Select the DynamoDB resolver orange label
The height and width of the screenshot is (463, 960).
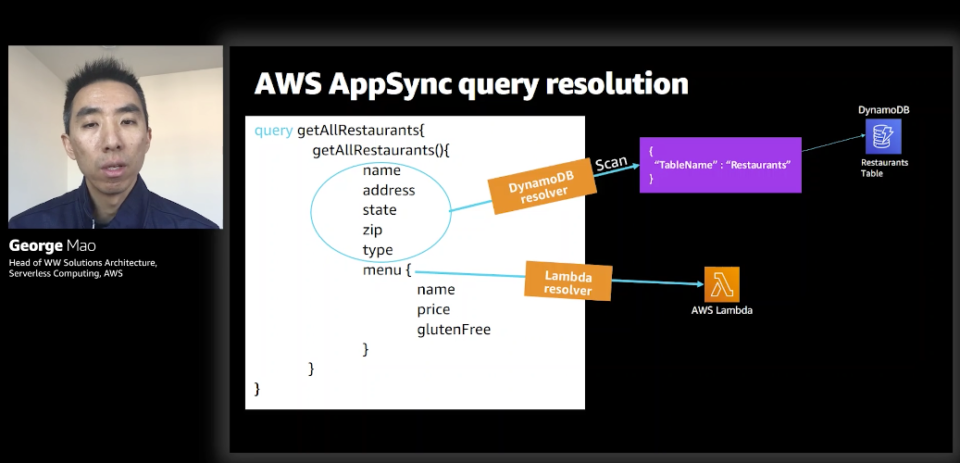[542, 186]
